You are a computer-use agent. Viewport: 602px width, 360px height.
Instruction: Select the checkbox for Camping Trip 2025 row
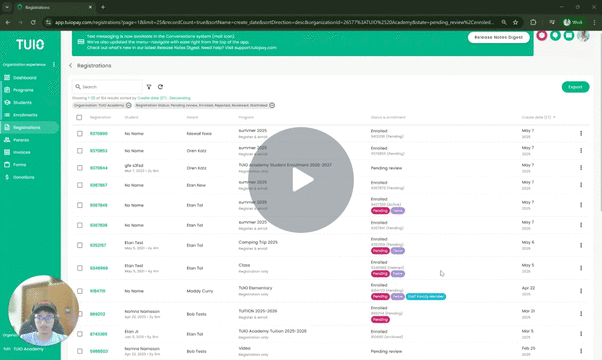[79, 245]
